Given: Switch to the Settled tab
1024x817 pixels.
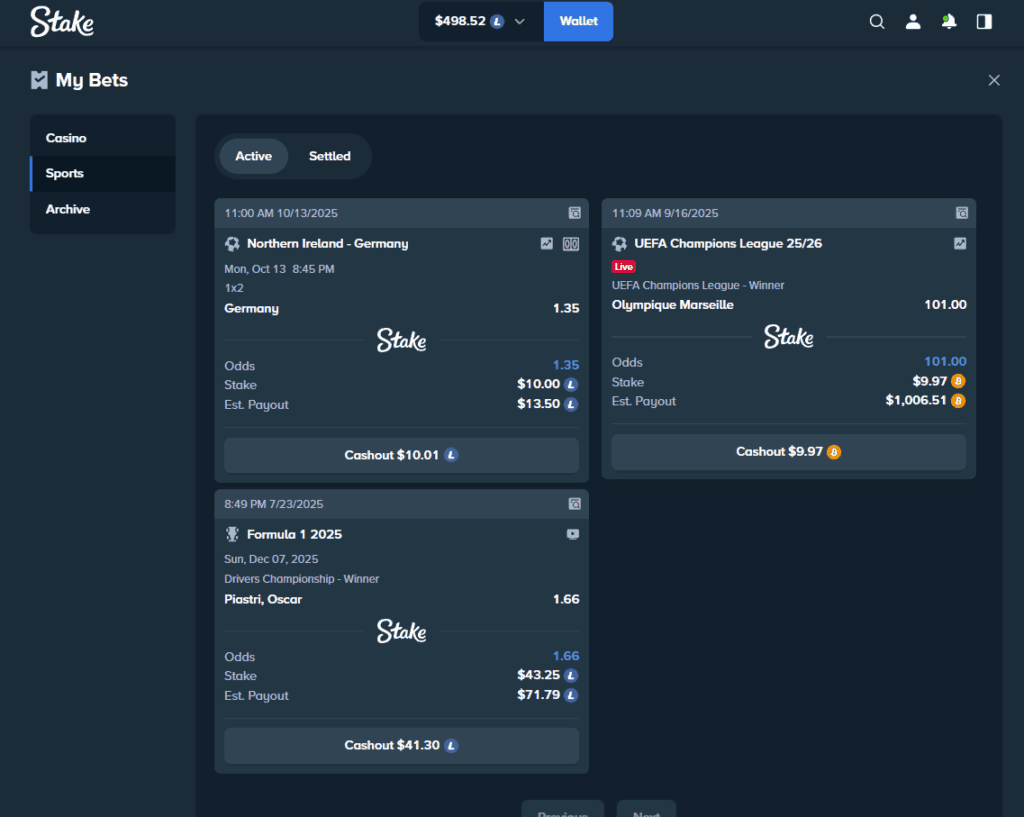Looking at the screenshot, I should point(329,156).
